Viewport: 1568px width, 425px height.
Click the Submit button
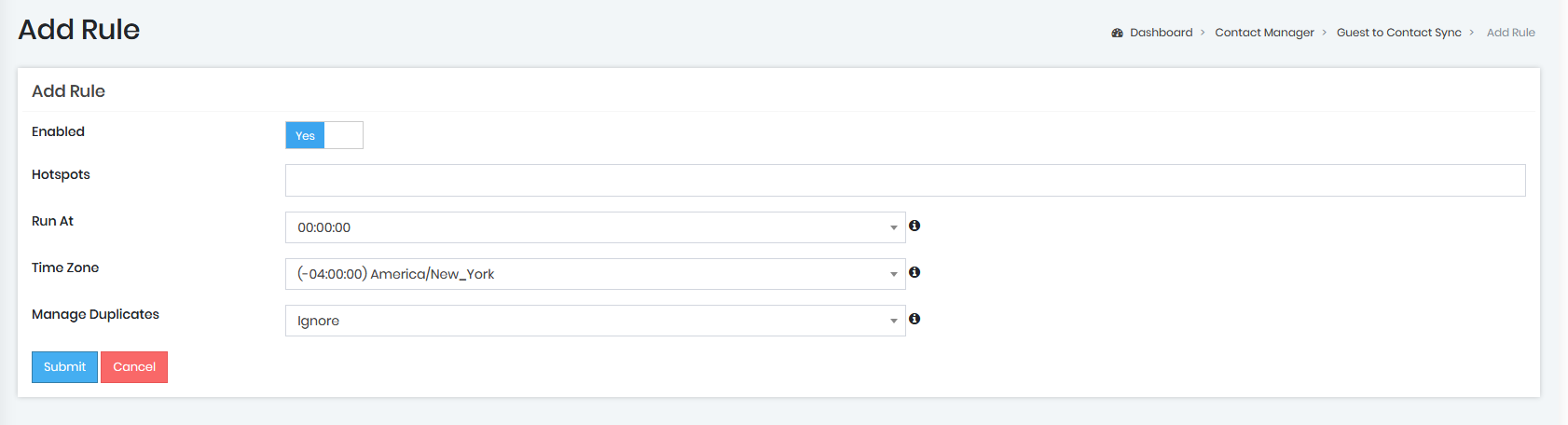coord(64,367)
